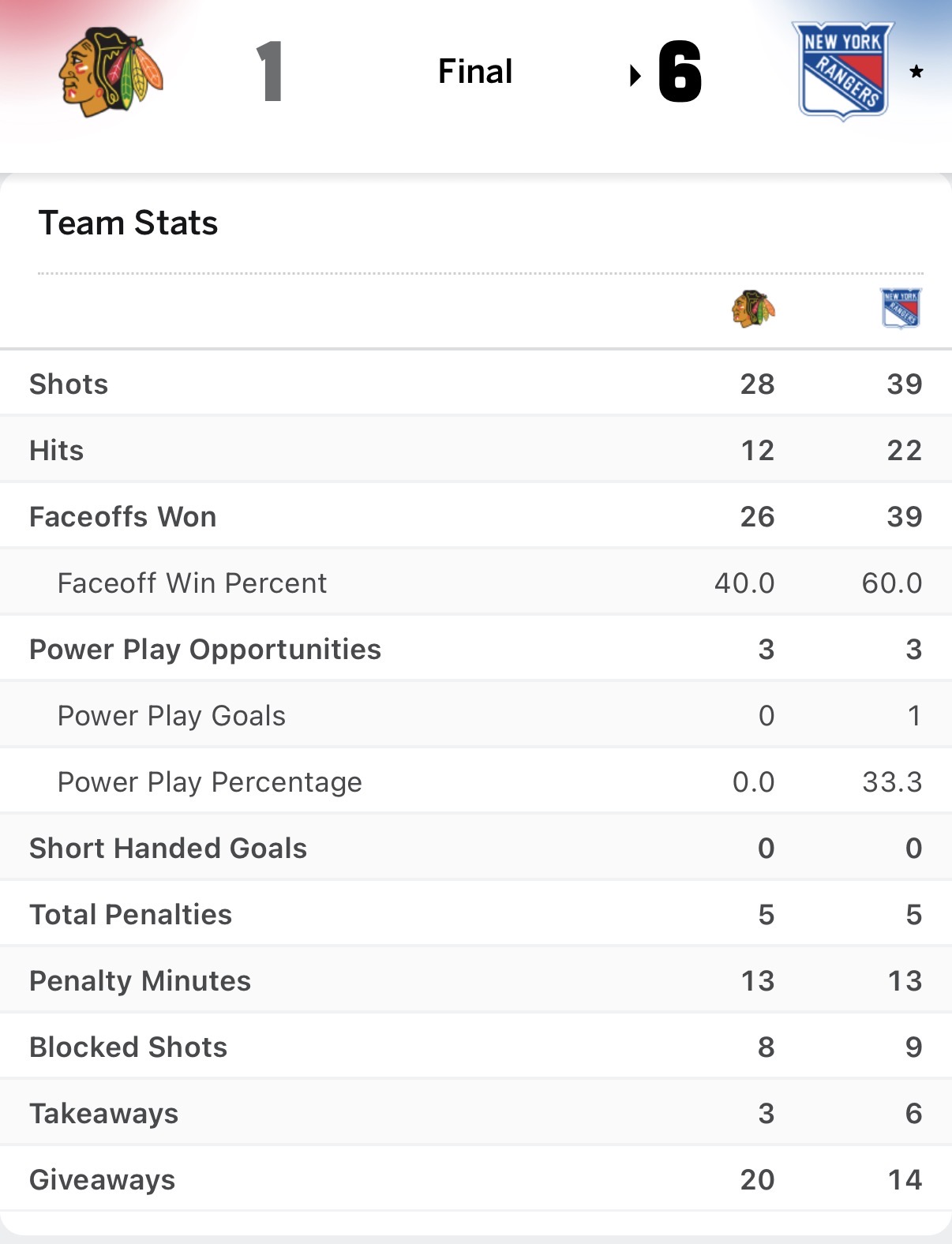This screenshot has height=1244, width=952.
Task: Tap the Blackhawks score of 1
Action: [x=270, y=72]
